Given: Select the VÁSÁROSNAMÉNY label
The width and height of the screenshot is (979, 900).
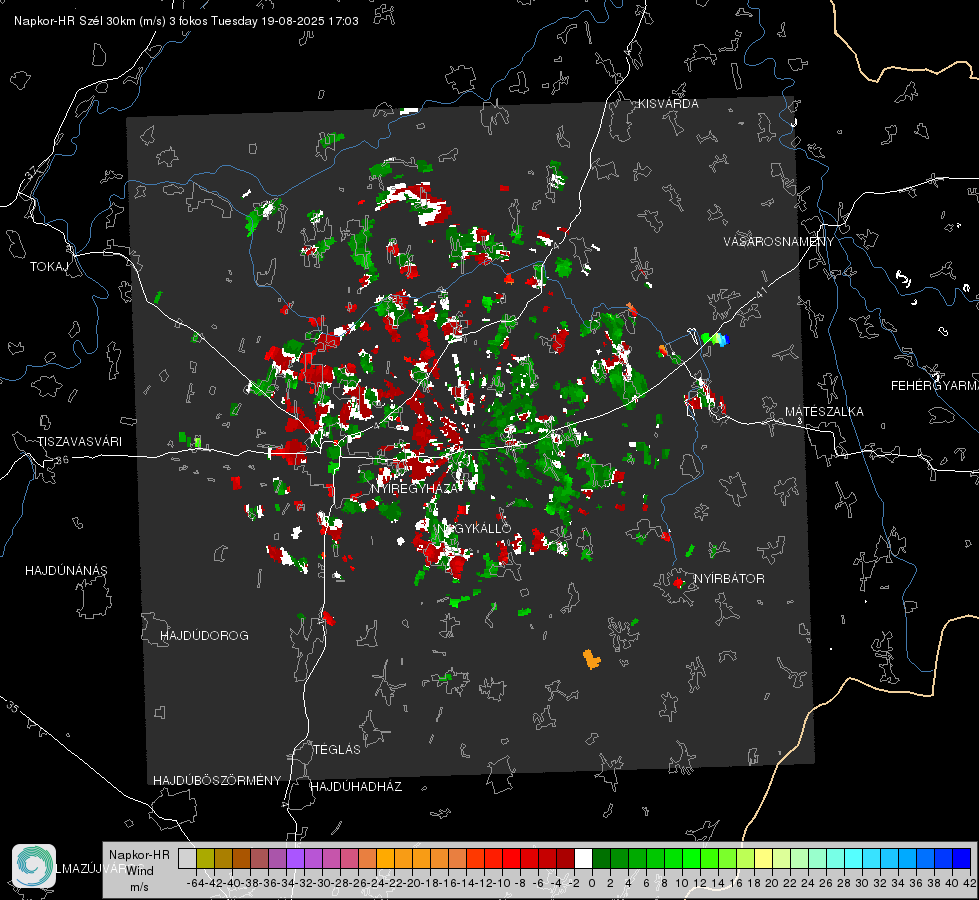Looking at the screenshot, I should point(779,242).
